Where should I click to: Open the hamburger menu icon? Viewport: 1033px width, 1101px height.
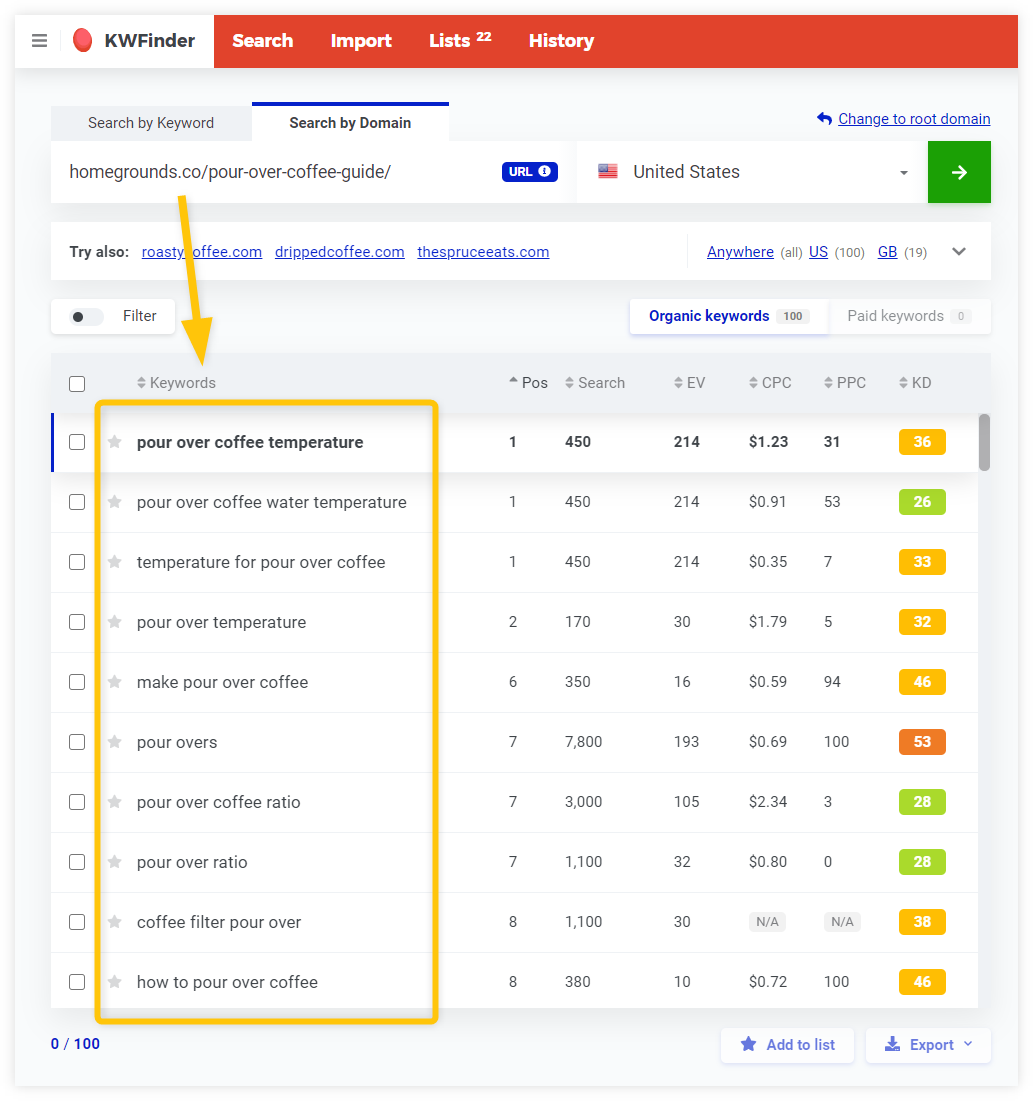coord(39,41)
